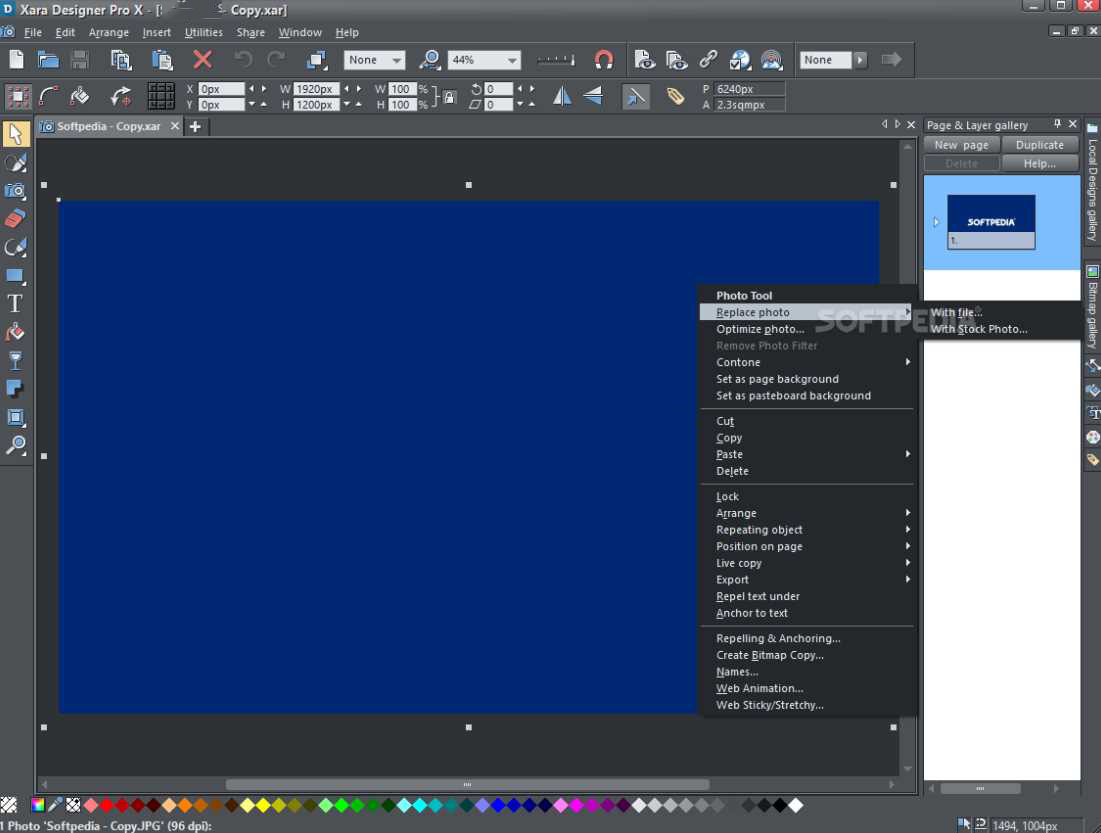
Task: Open the Arrange menu in menubar
Action: point(109,32)
